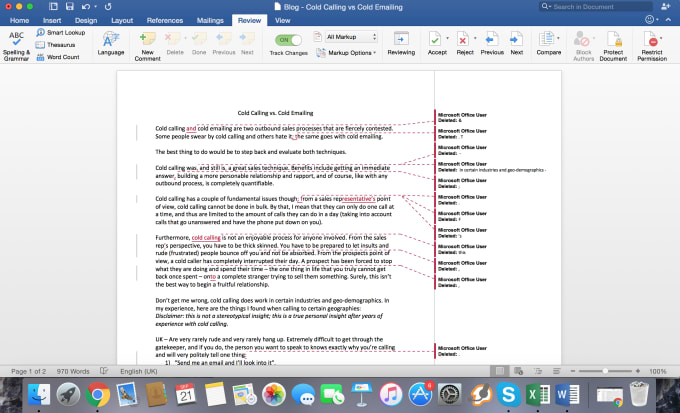Open Language settings
680x413 pixels.
[111, 43]
